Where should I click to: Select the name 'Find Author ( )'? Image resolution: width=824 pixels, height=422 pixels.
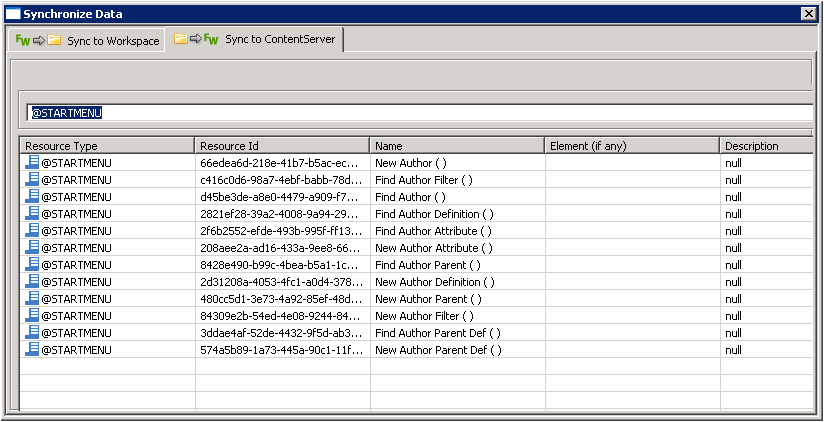click(410, 197)
